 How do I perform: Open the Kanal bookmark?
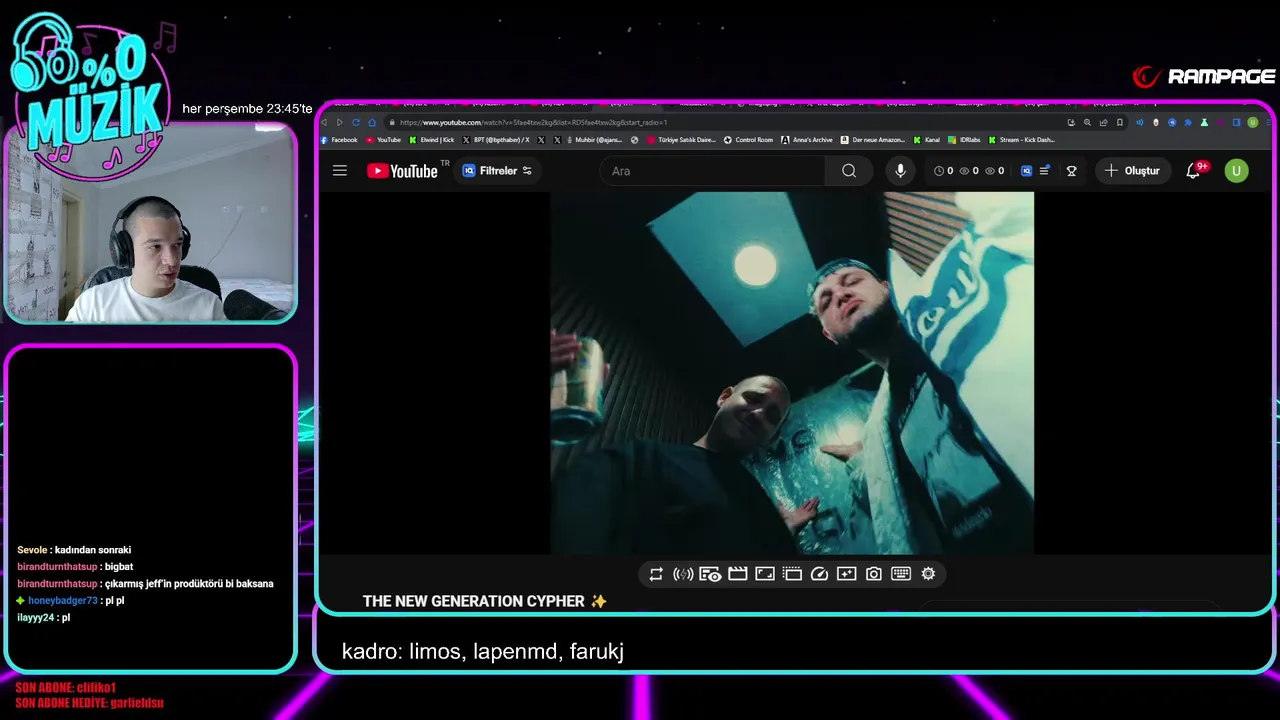(927, 140)
